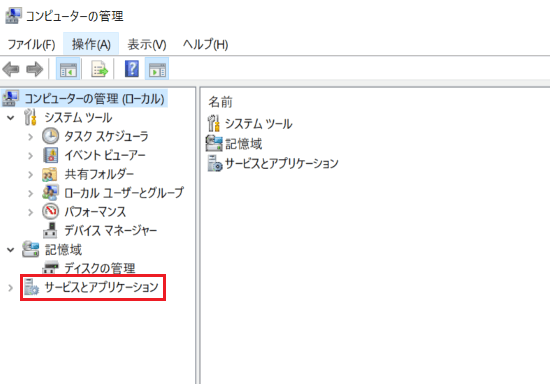This screenshot has width=550, height=384.
Task: Open the ヘルプ(H) menu
Action: click(205, 45)
